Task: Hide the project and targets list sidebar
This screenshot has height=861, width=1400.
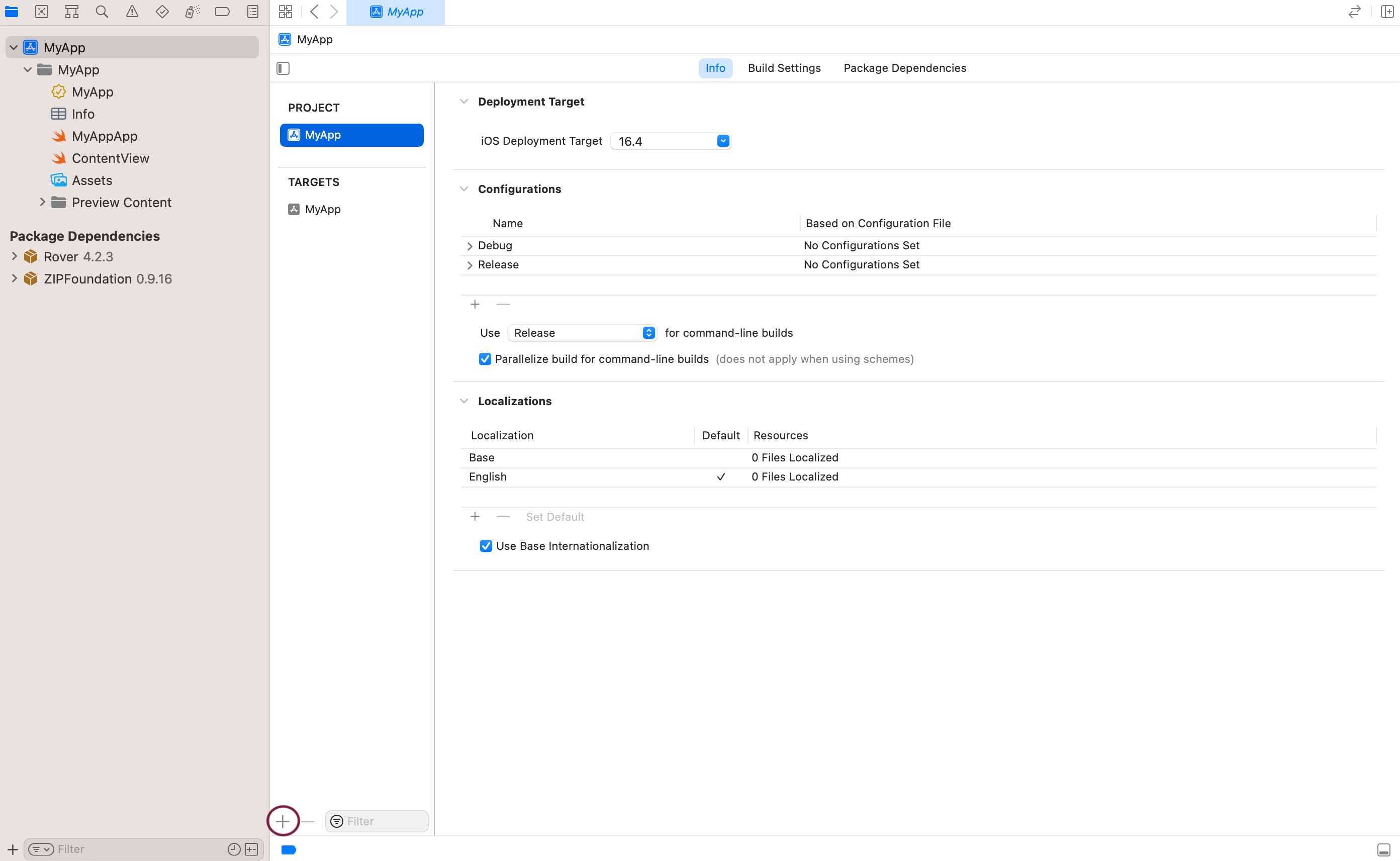Action: 283,68
